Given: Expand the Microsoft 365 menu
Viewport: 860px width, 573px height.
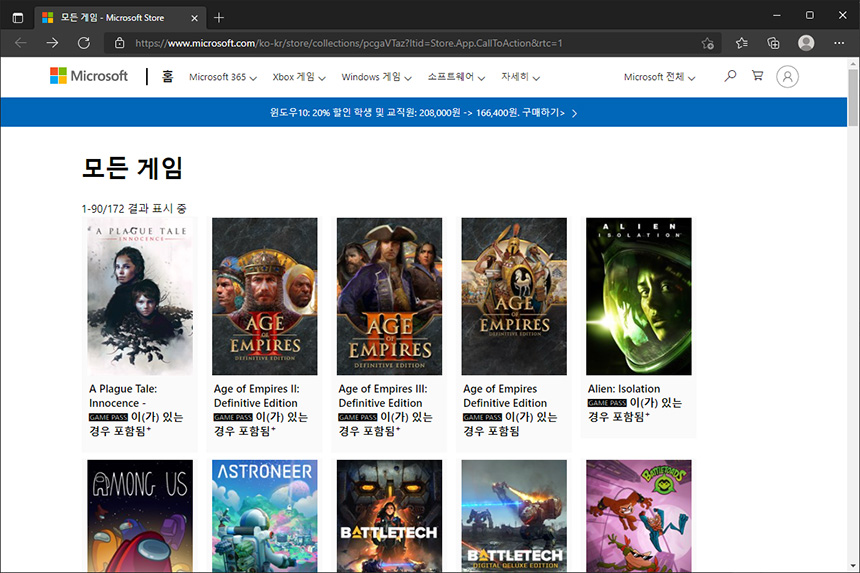Looking at the screenshot, I should click(223, 77).
